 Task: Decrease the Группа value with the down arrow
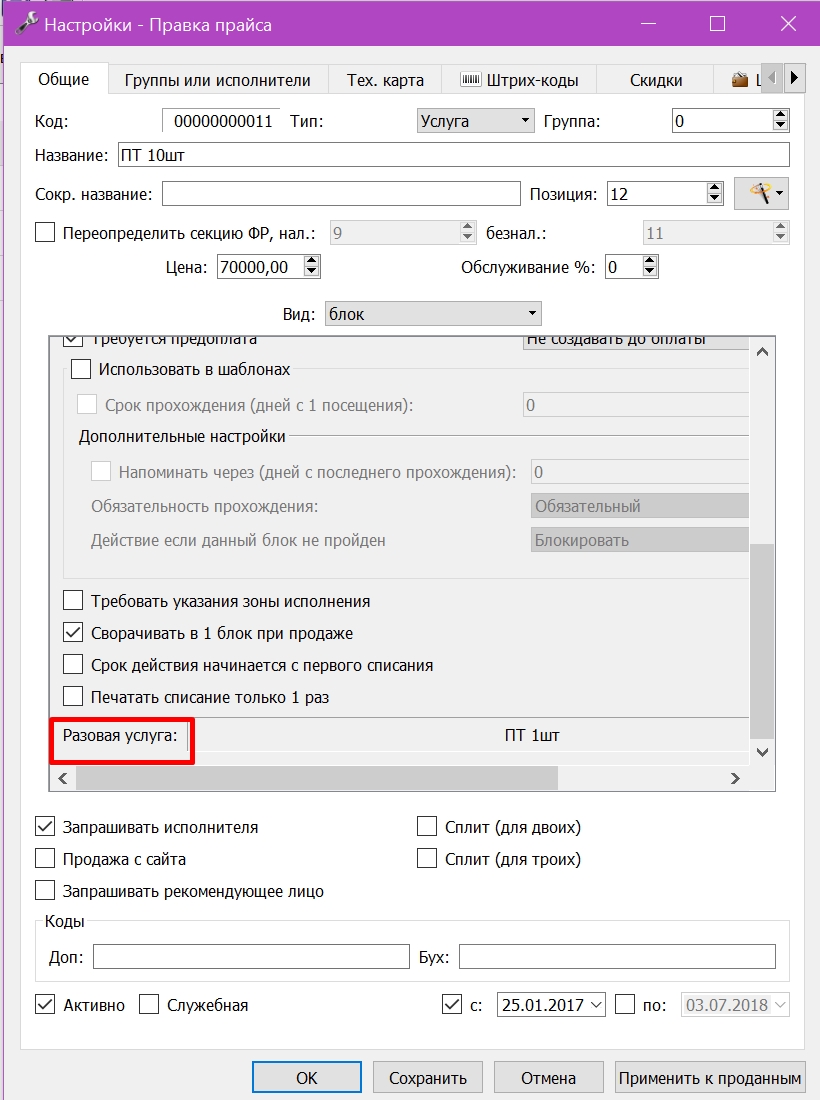coord(780,126)
